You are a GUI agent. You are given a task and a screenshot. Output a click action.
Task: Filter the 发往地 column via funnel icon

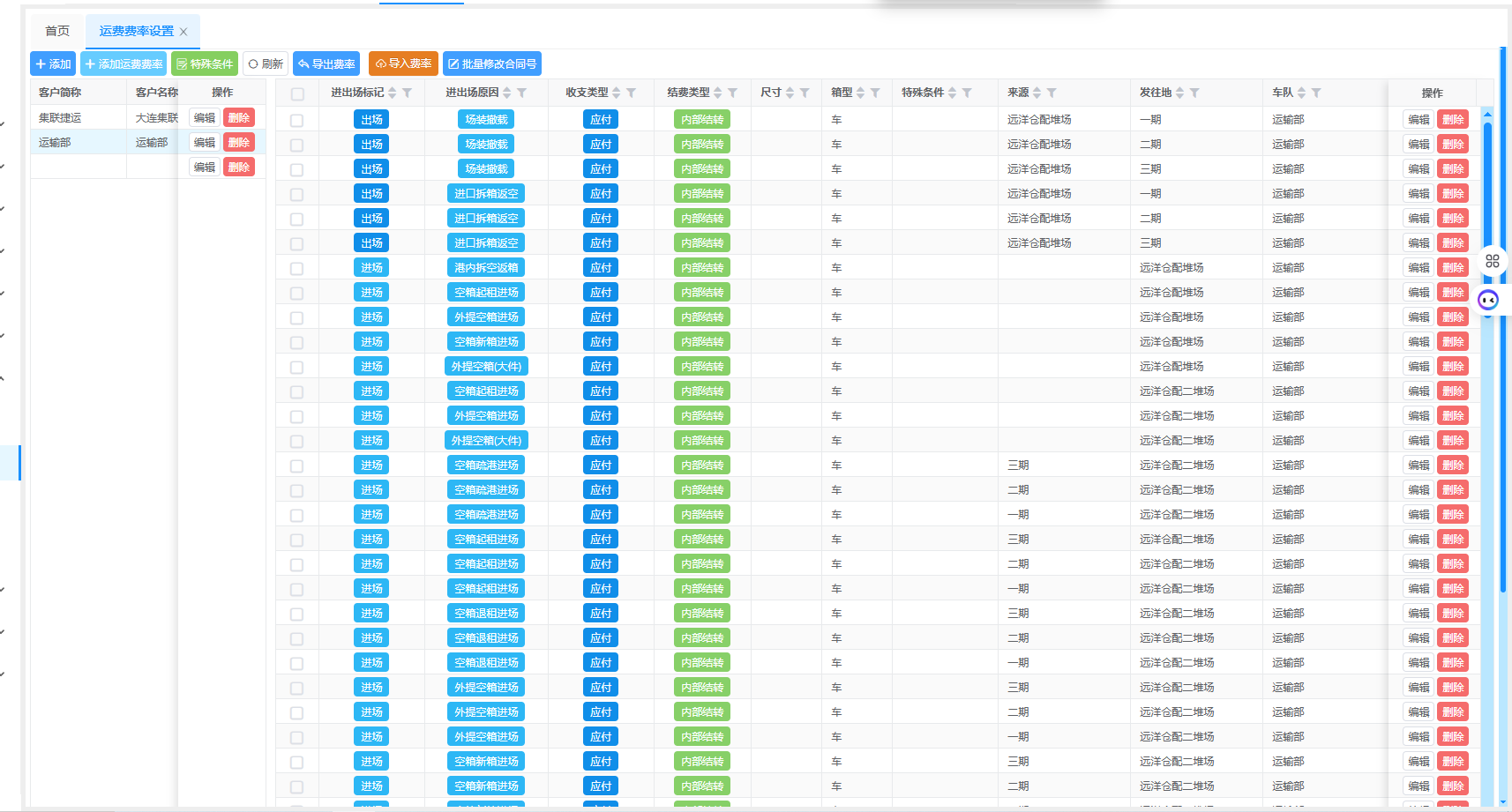tap(1194, 93)
